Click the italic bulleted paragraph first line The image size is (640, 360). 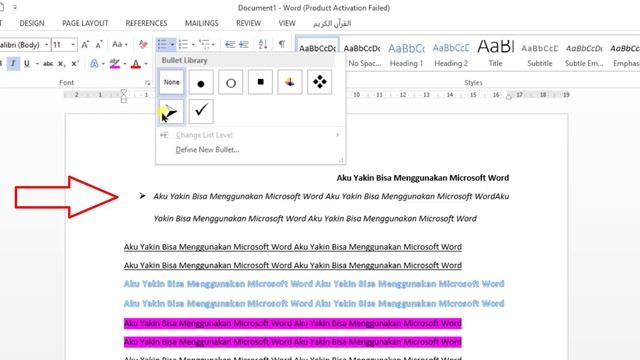[331, 196]
